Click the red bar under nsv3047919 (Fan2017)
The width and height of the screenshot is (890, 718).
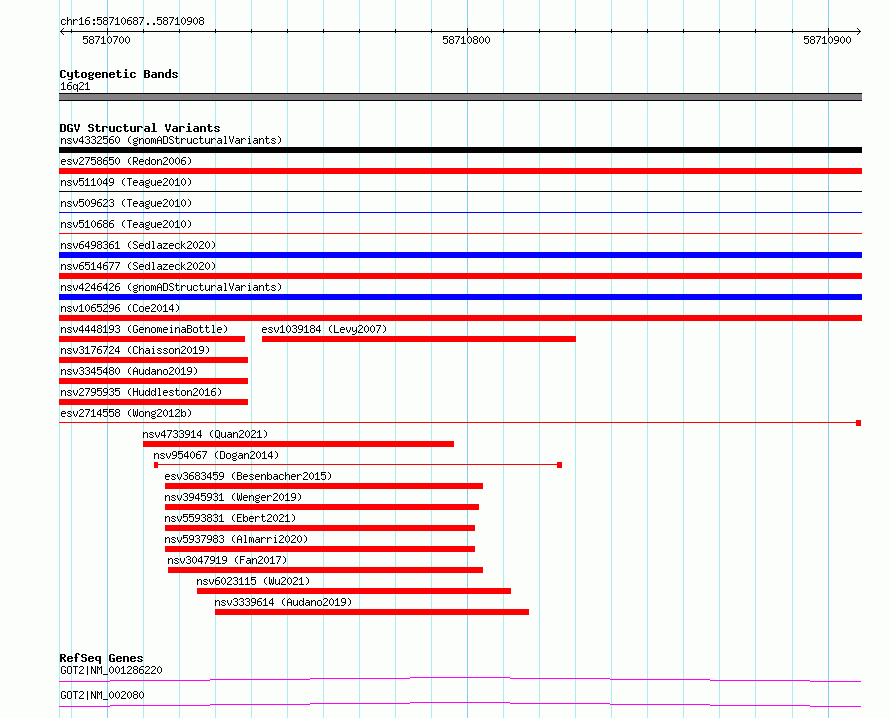[326, 570]
